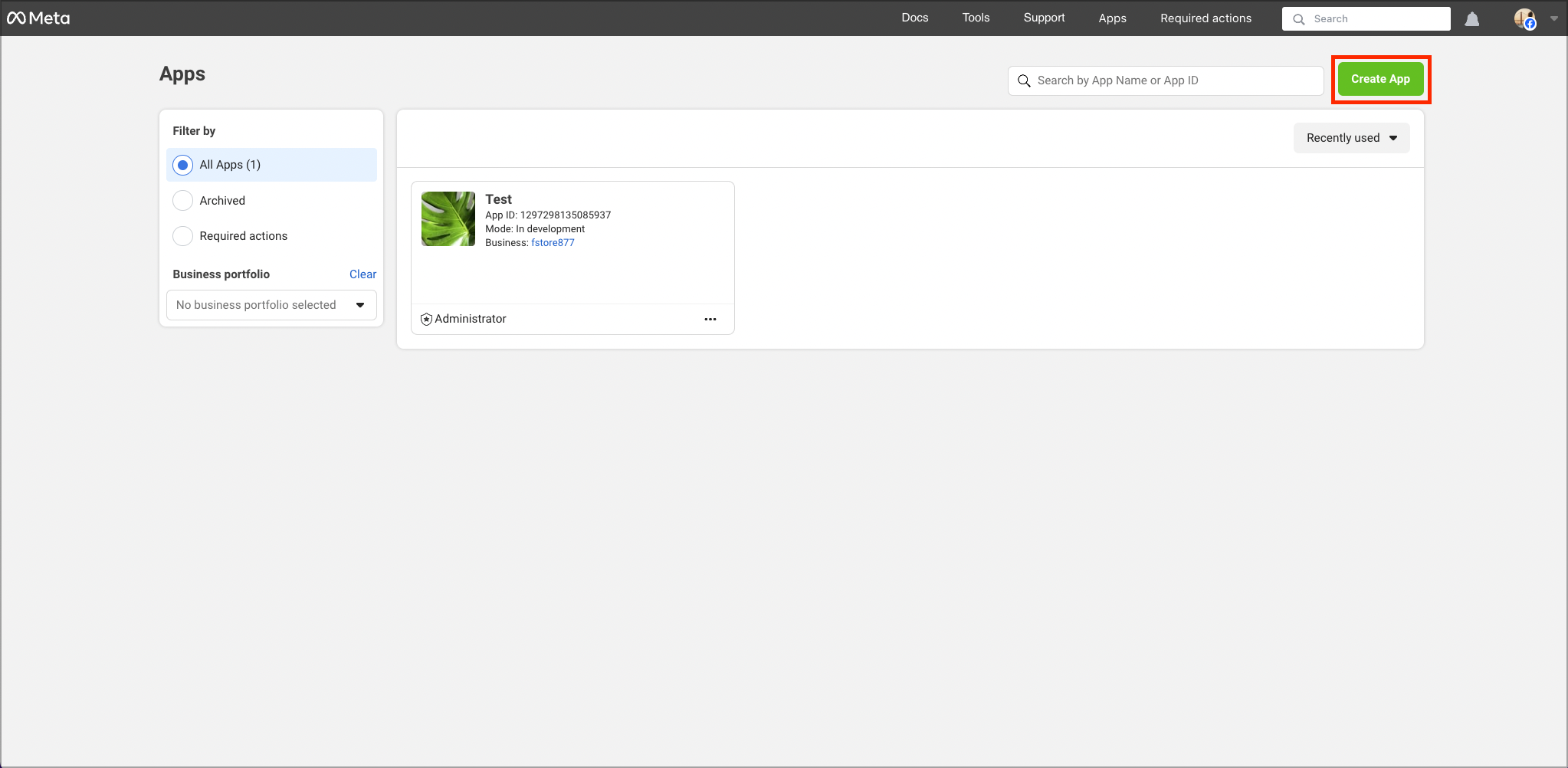Click the Mode: In development text
Image resolution: width=1568 pixels, height=768 pixels.
[x=535, y=229]
